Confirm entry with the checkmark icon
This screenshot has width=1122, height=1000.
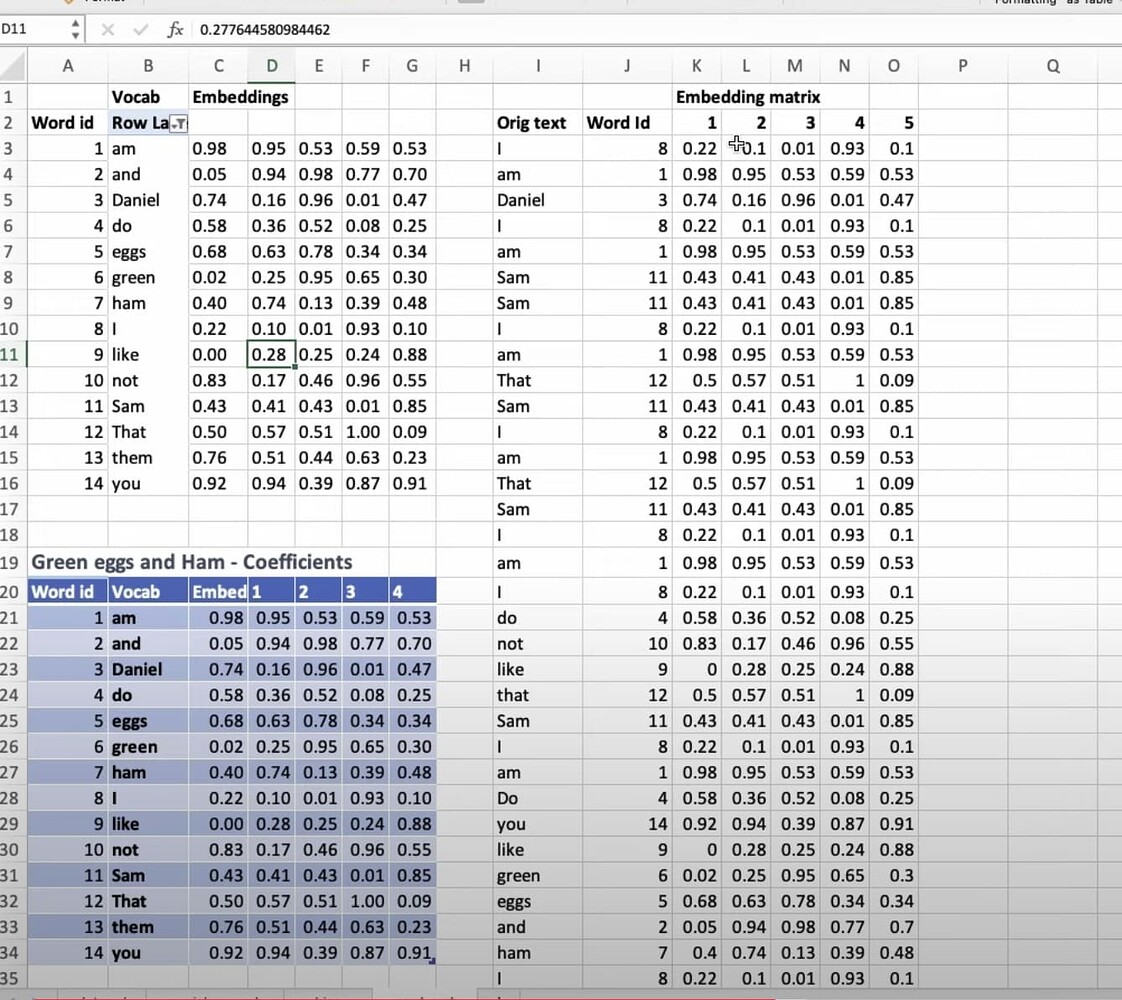coord(140,29)
